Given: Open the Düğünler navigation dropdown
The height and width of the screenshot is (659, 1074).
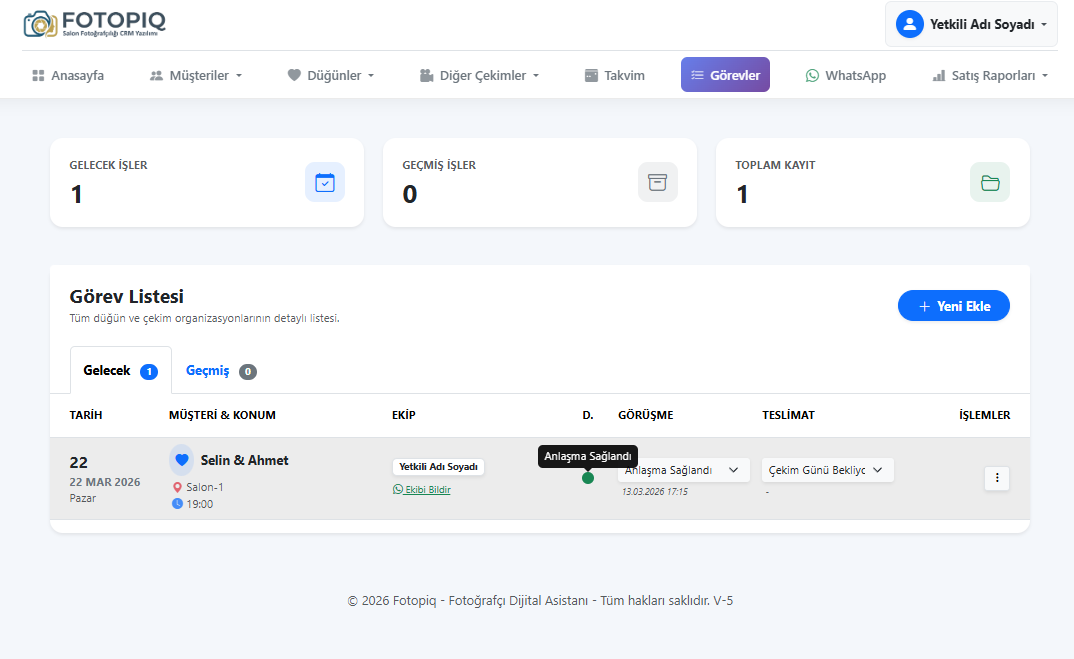Looking at the screenshot, I should pyautogui.click(x=331, y=75).
